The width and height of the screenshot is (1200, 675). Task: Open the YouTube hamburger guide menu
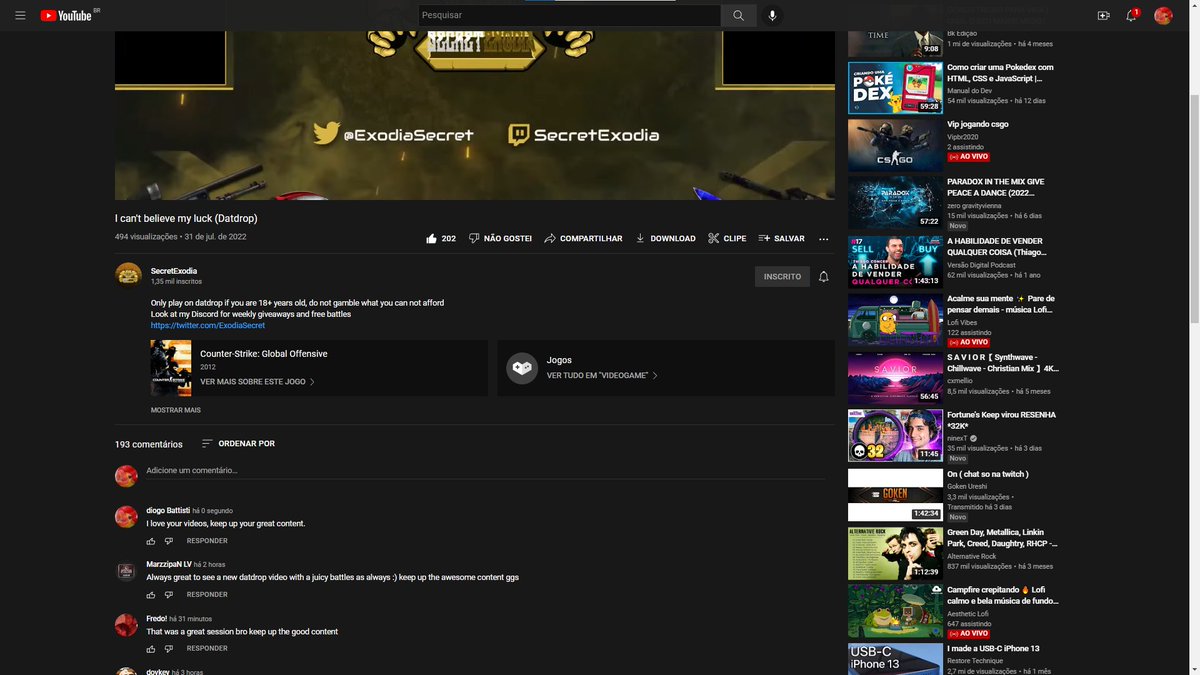(x=20, y=15)
